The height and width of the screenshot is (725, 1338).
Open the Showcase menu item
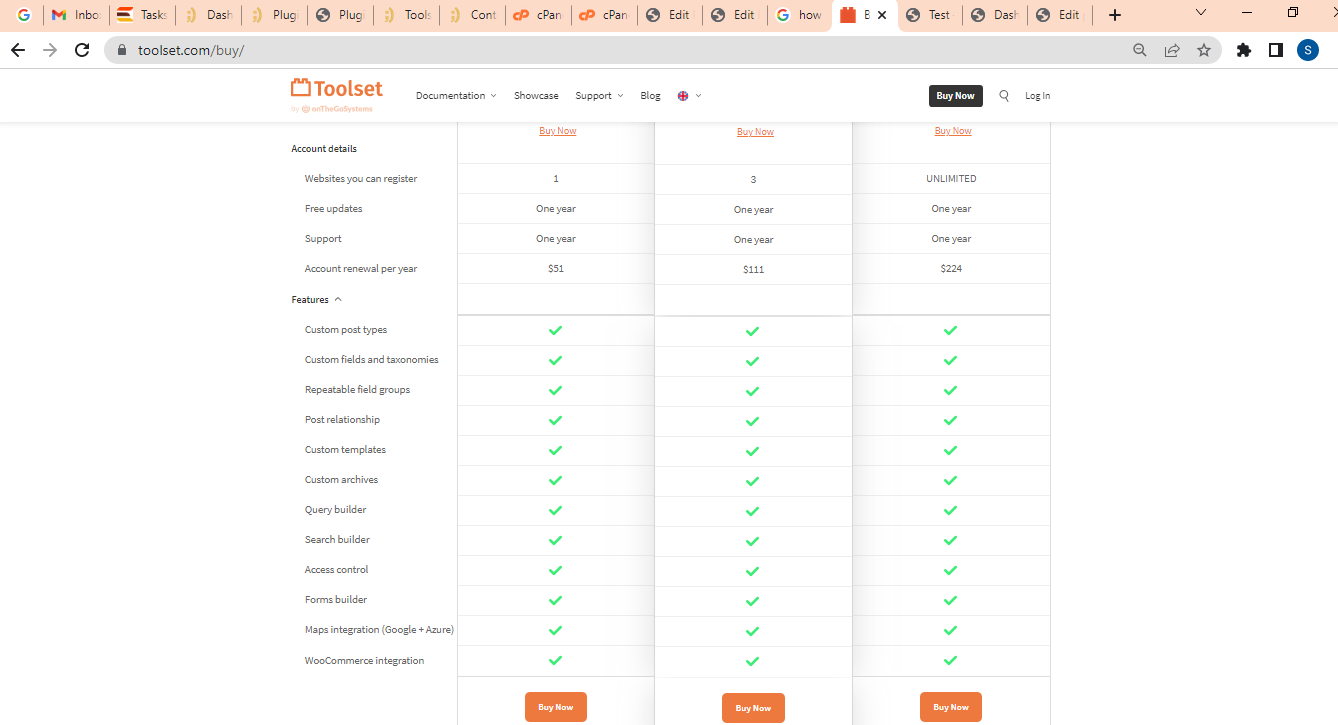click(x=536, y=96)
